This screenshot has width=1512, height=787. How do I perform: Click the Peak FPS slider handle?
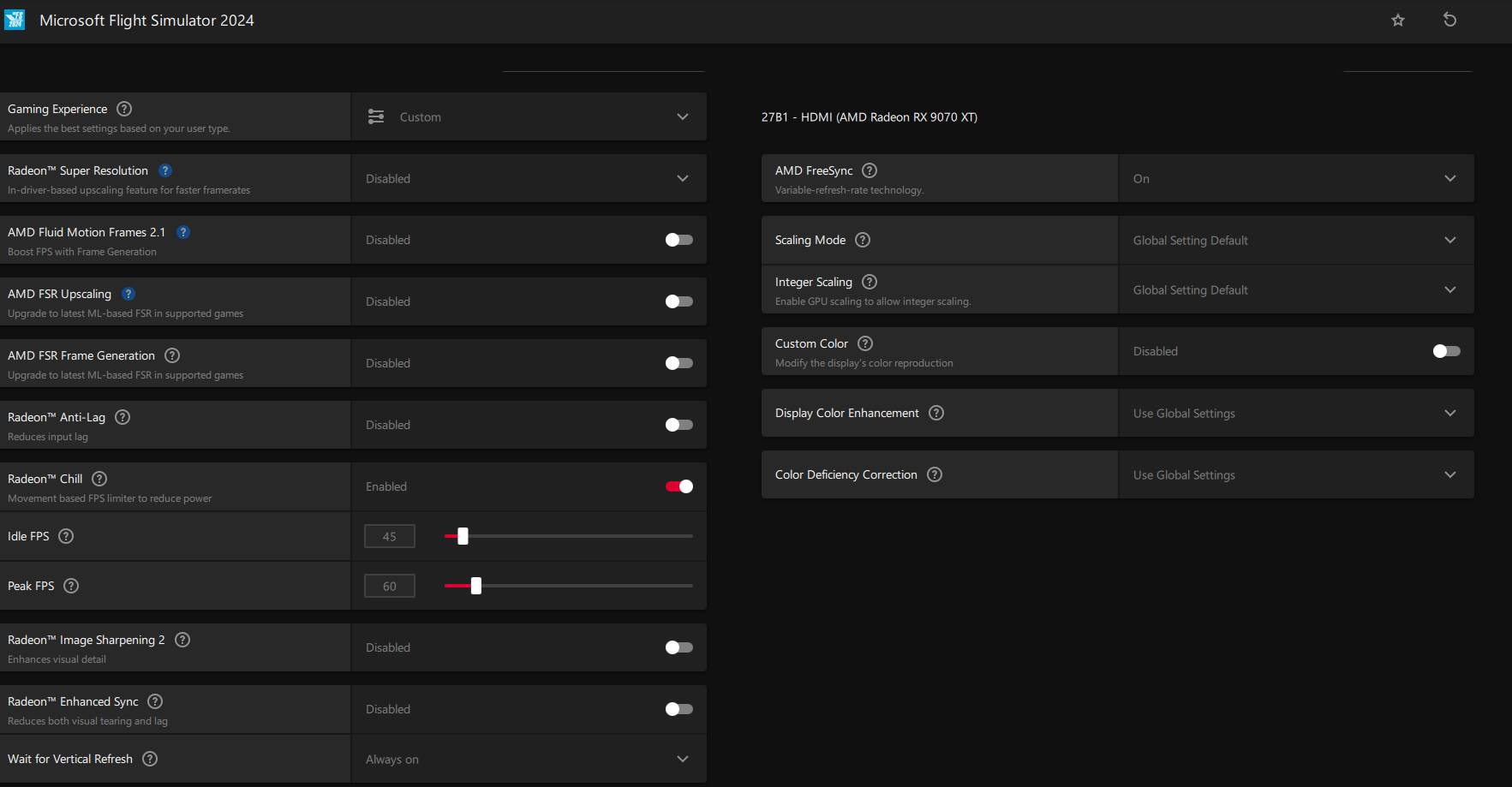click(x=476, y=586)
